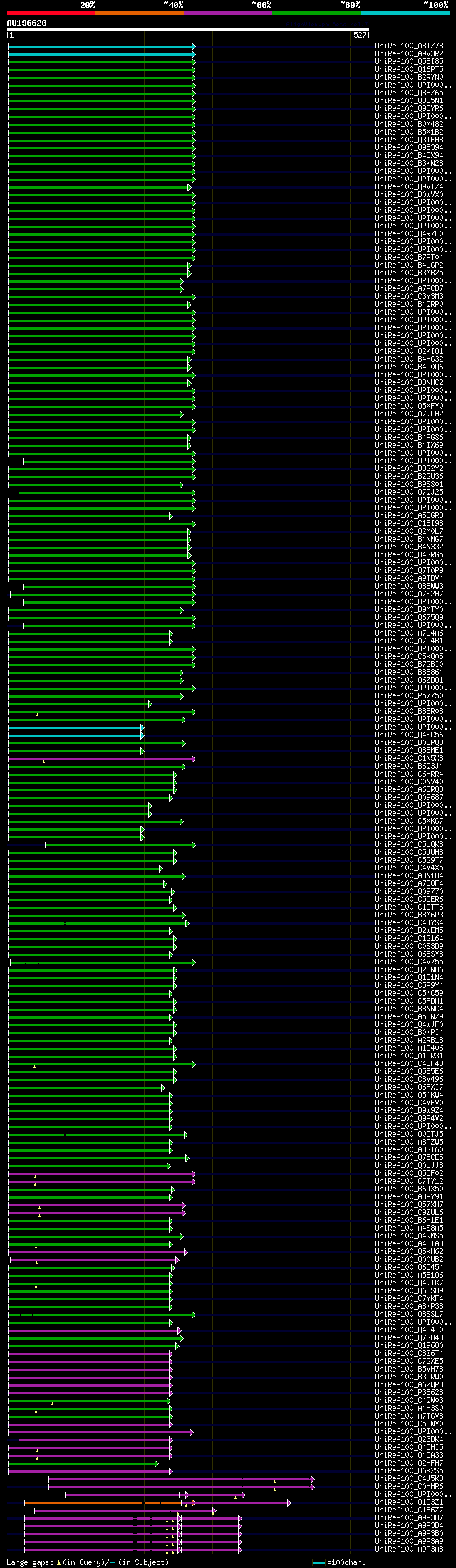Select label UniRef100_B4DX94

409,155
